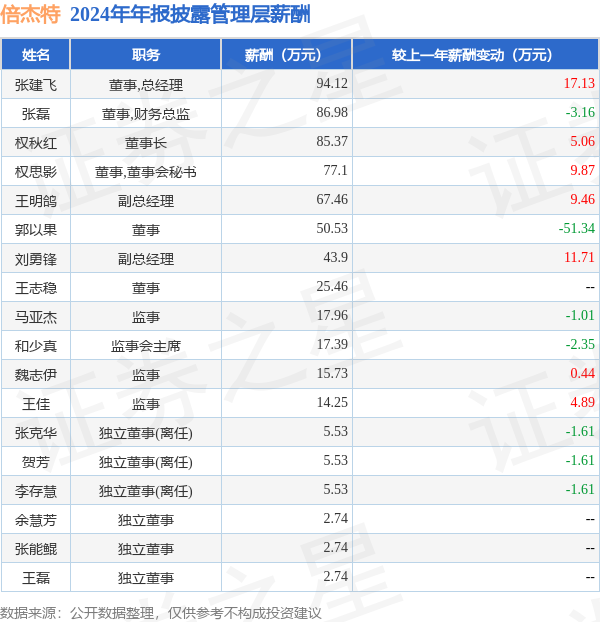Click the salary value 43.9
Screen dimensions: 600x622
[335, 257]
